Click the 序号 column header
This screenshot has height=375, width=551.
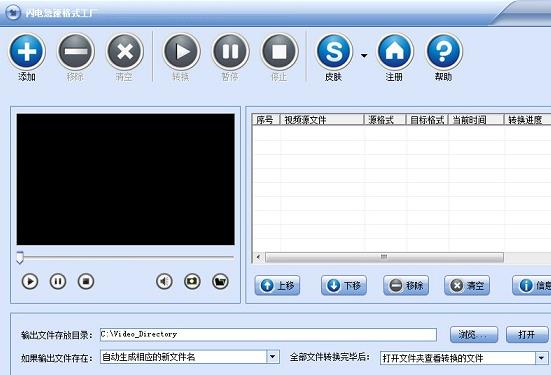[x=266, y=119]
